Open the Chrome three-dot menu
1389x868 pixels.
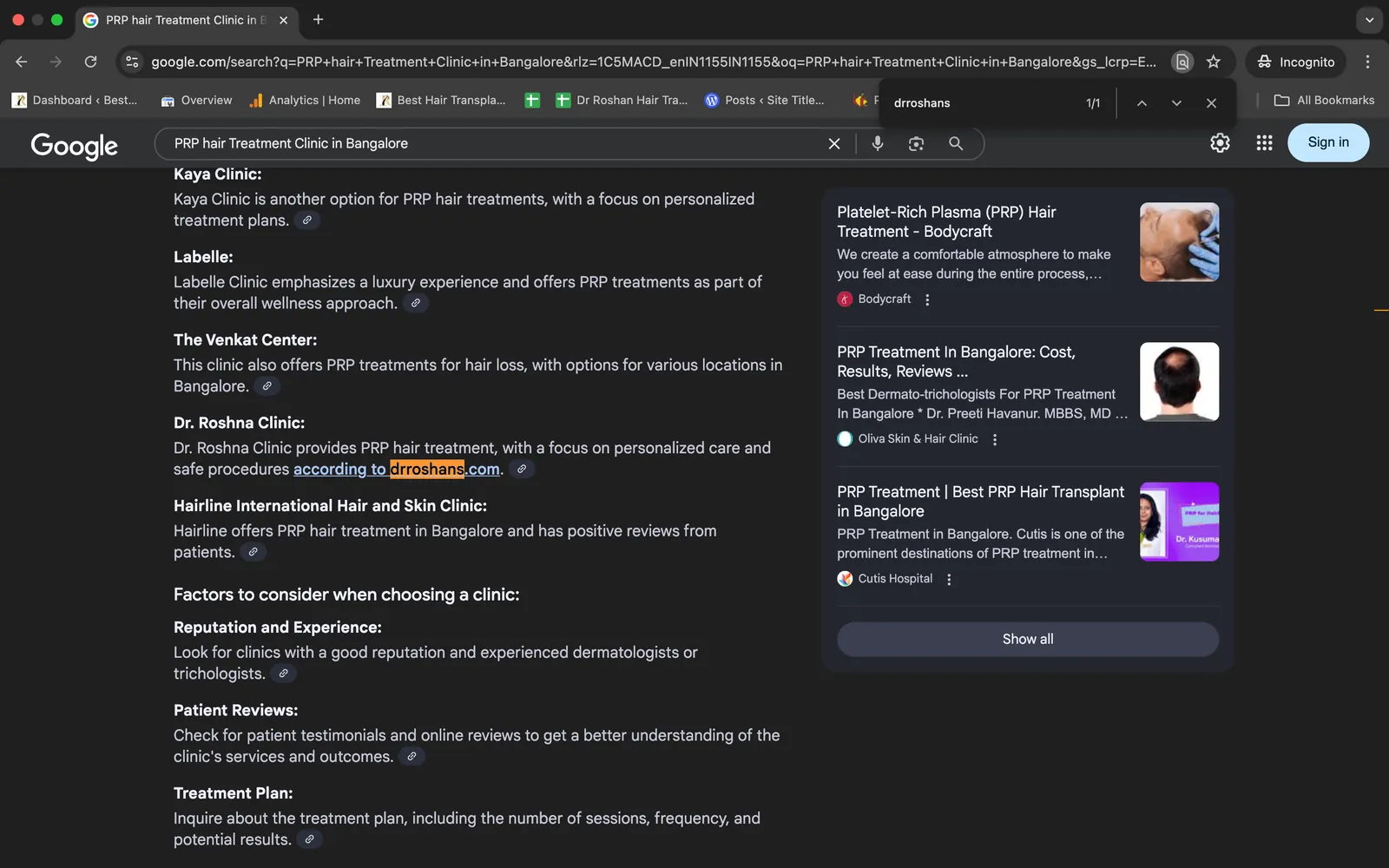click(1367, 62)
